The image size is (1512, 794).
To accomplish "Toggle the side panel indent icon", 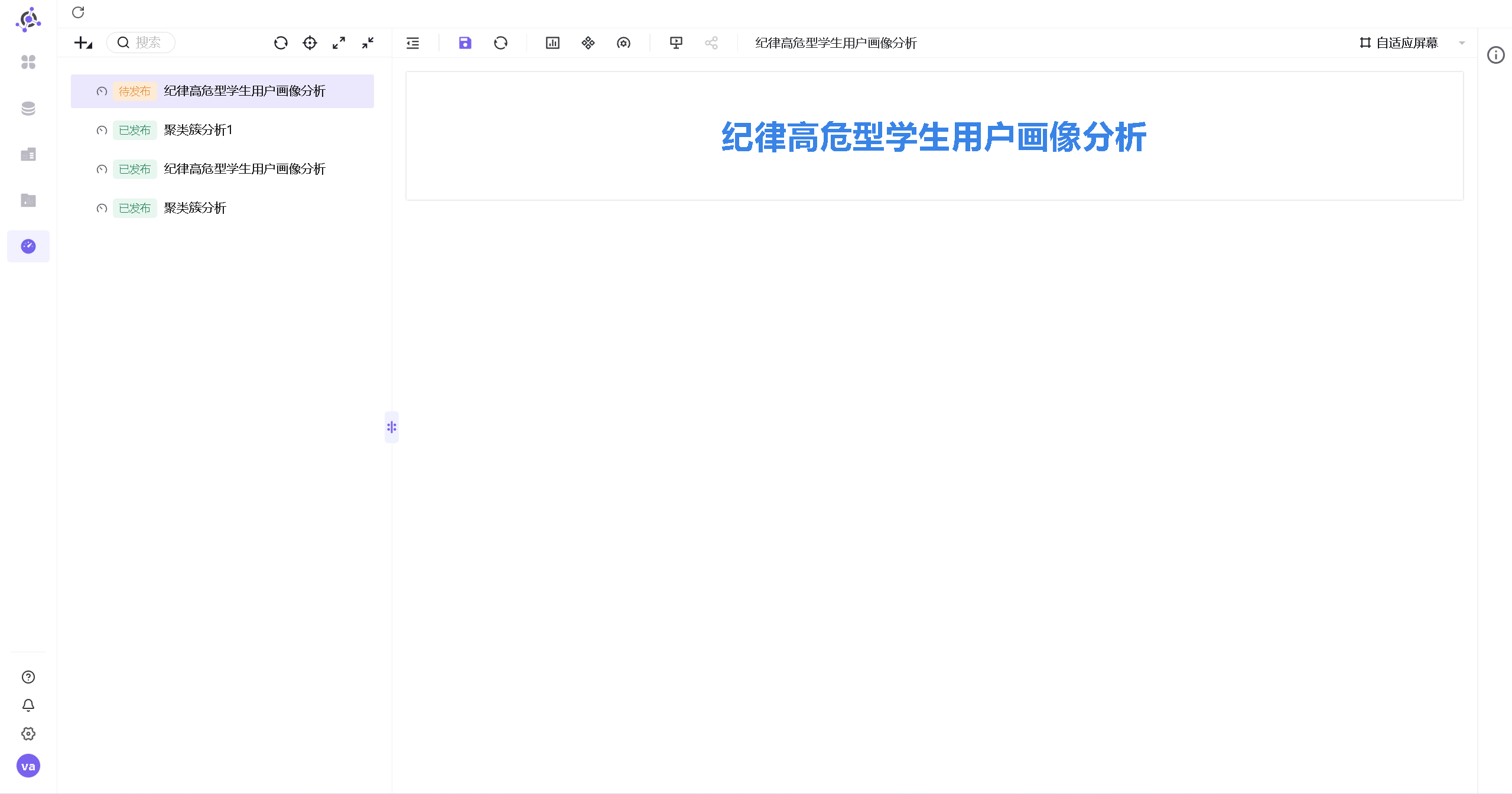I will [413, 43].
